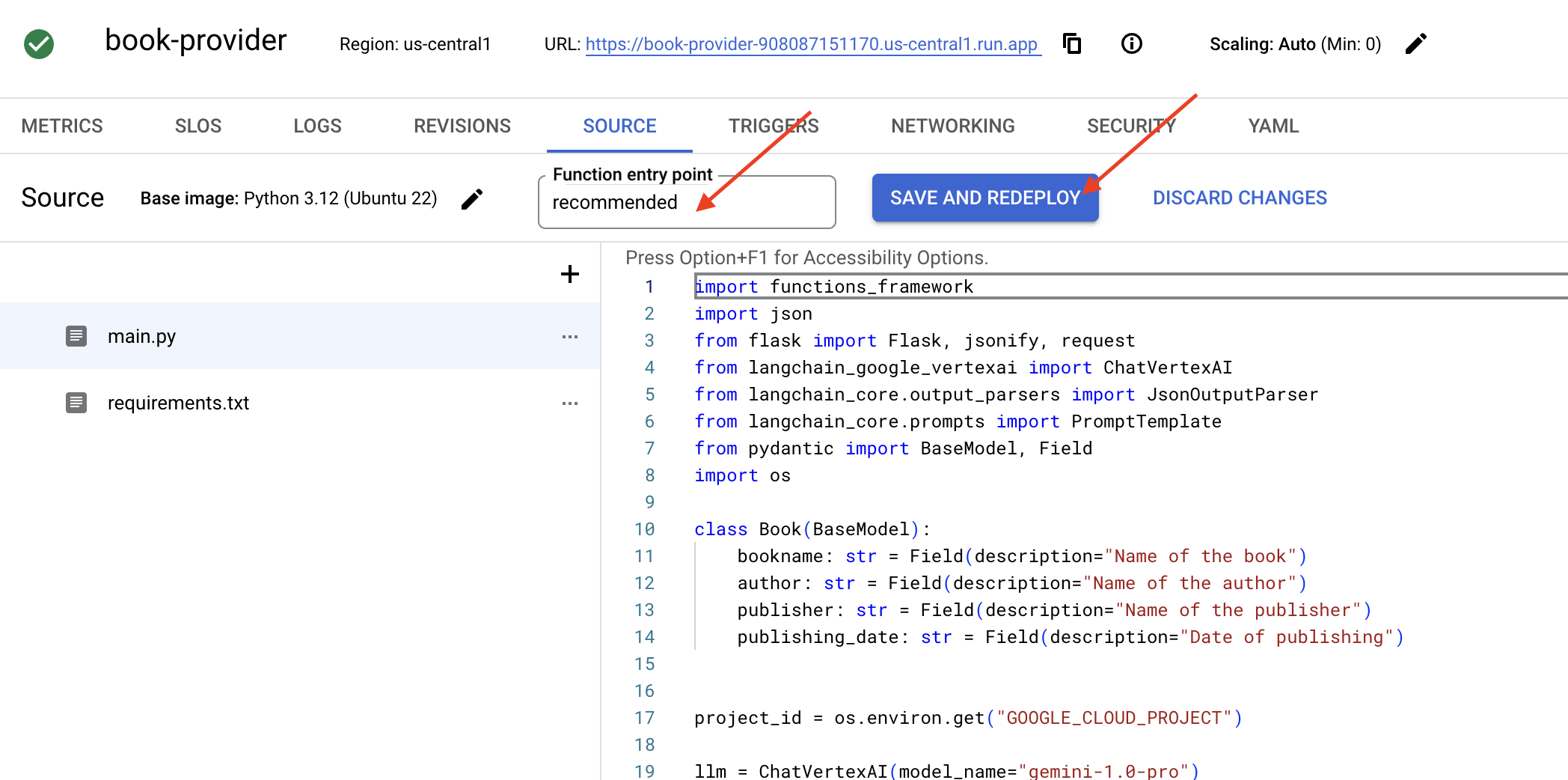
Task: Open more options for requirements.txt
Action: click(x=569, y=403)
